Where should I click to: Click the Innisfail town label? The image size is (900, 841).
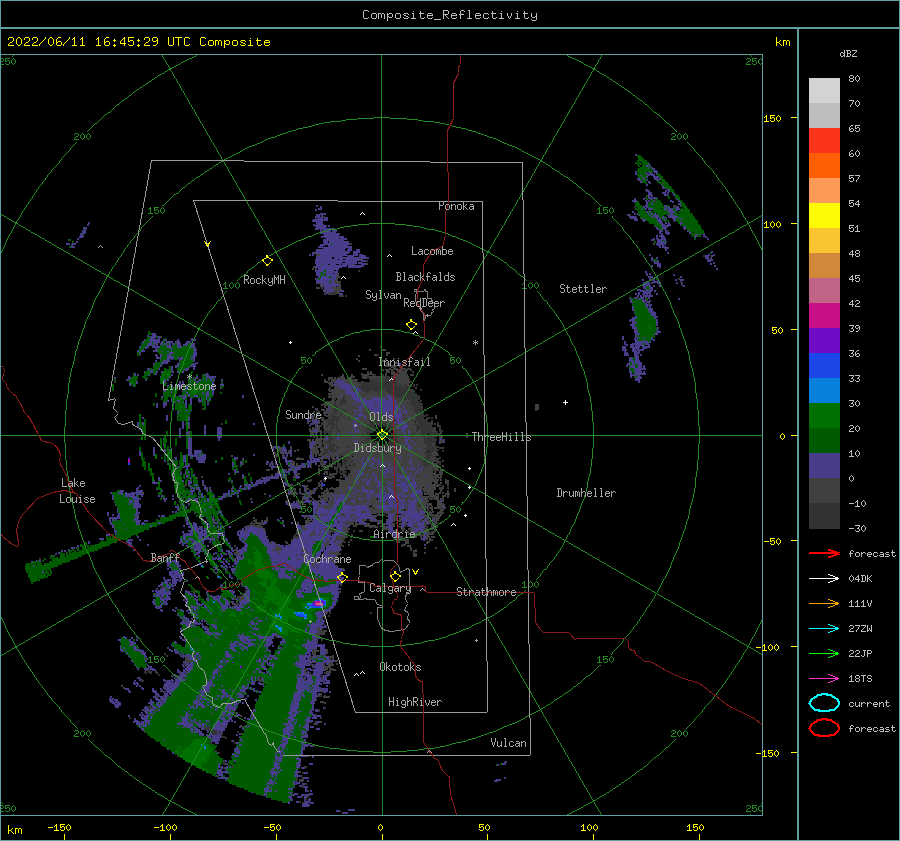[x=404, y=362]
